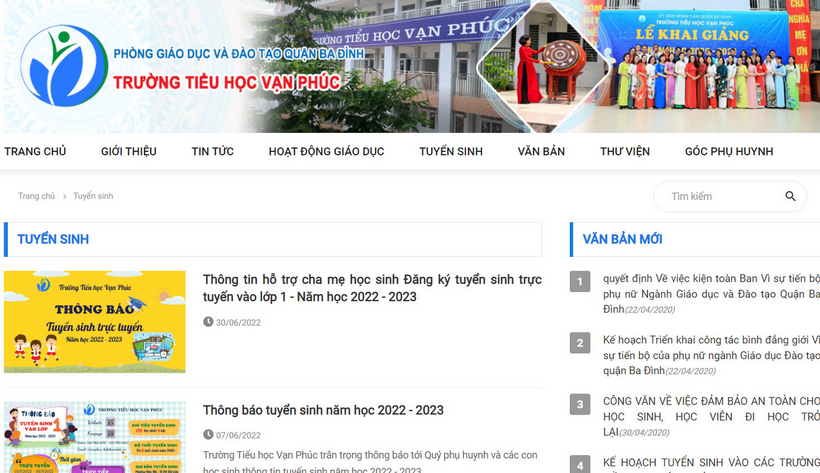This screenshot has height=473, width=820.
Task: Open the yellow Thông báo tuyển sinh trực tuyến thumbnail
Action: [x=95, y=321]
